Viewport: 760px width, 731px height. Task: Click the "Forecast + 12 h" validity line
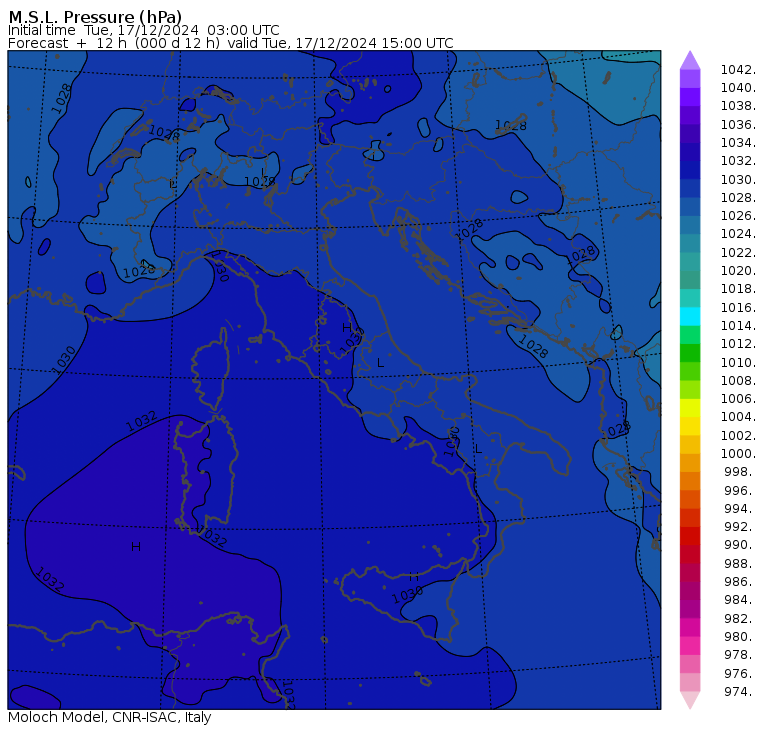[x=231, y=43]
